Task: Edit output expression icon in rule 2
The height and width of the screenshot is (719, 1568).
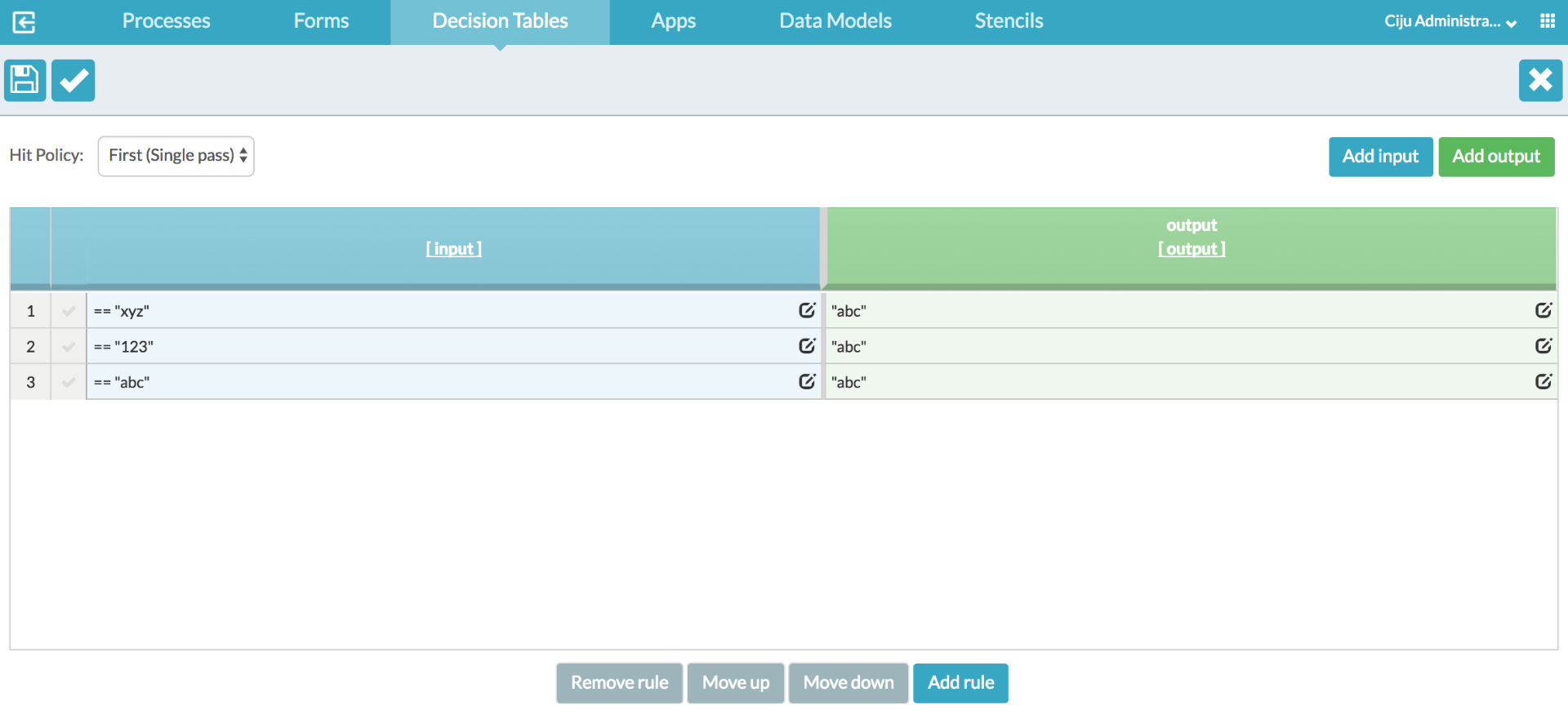Action: pos(1543,346)
